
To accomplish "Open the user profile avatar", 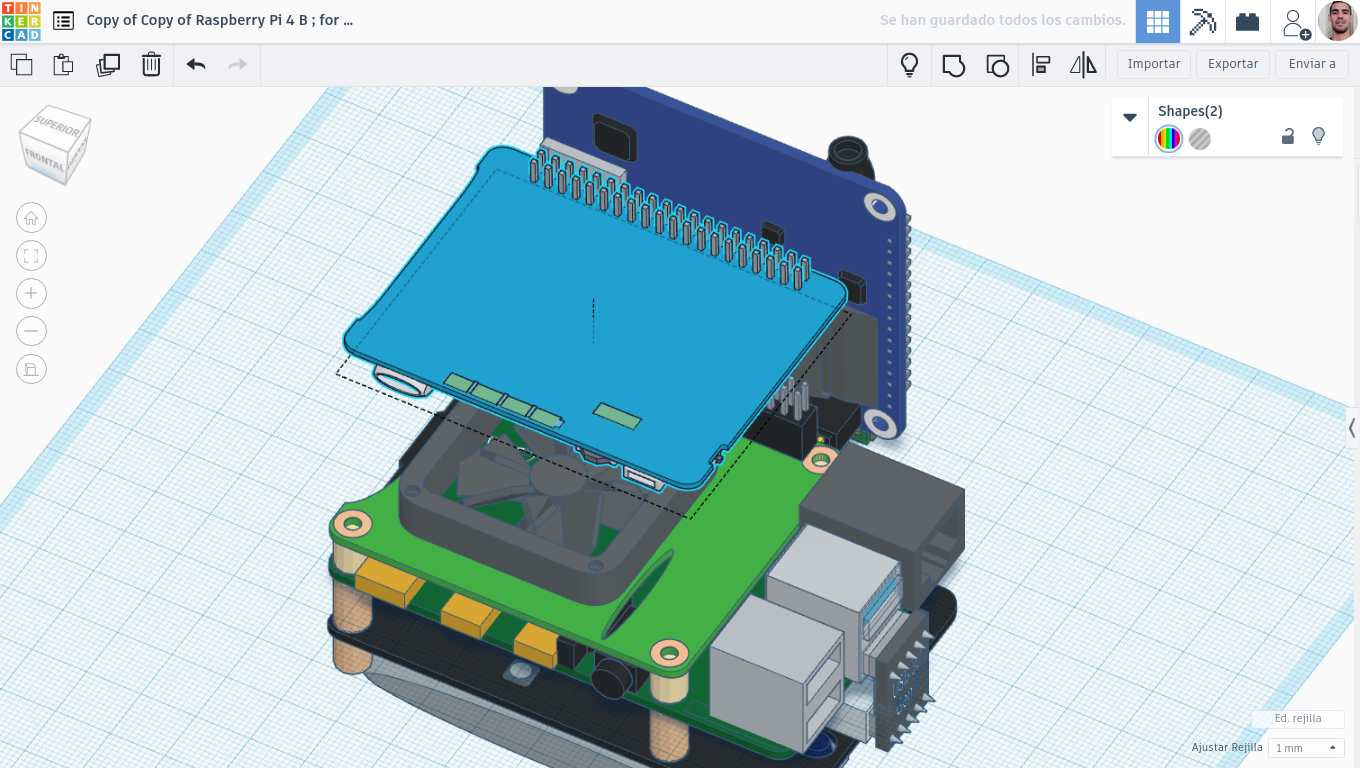I will 1338,21.
